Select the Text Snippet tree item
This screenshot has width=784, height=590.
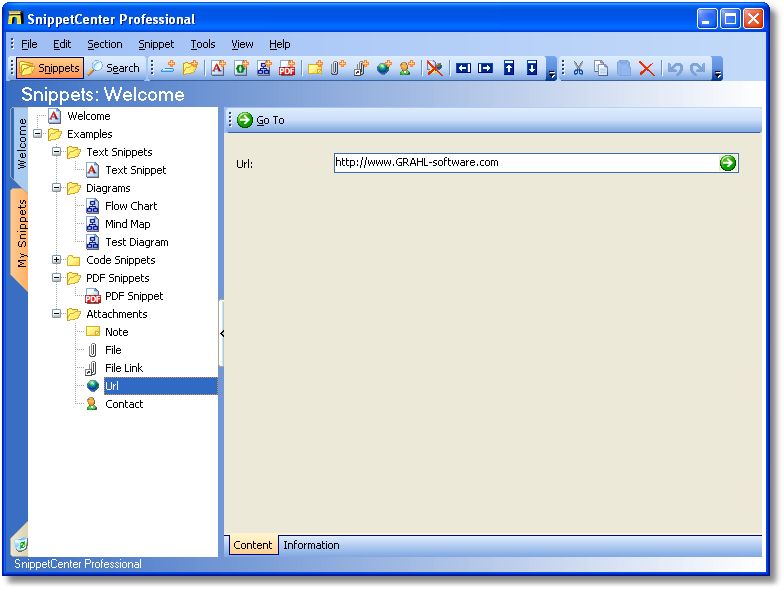(136, 170)
